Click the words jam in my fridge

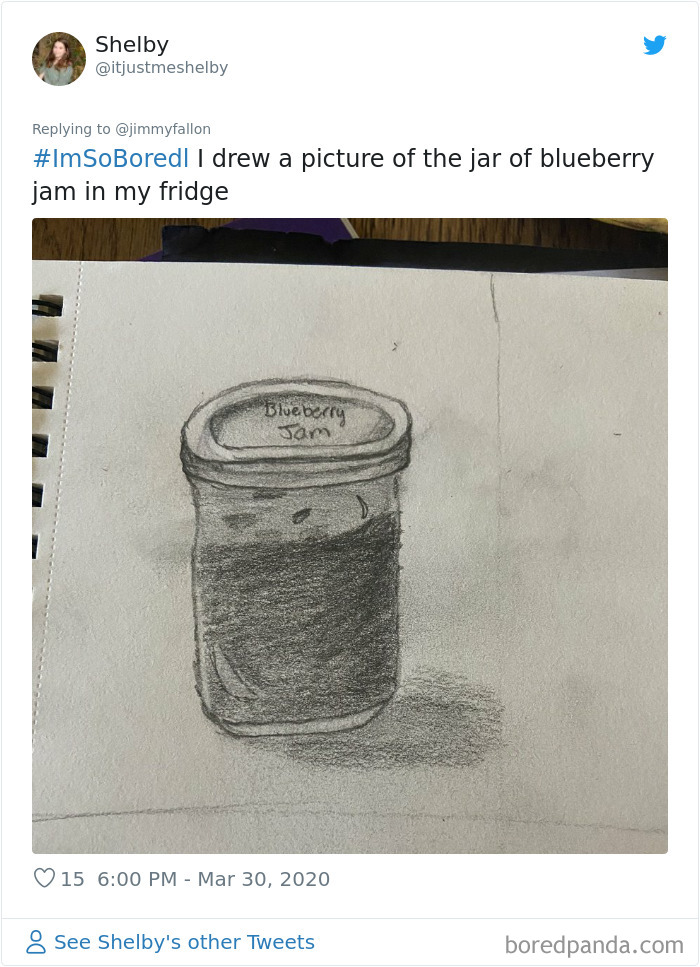pos(130,192)
